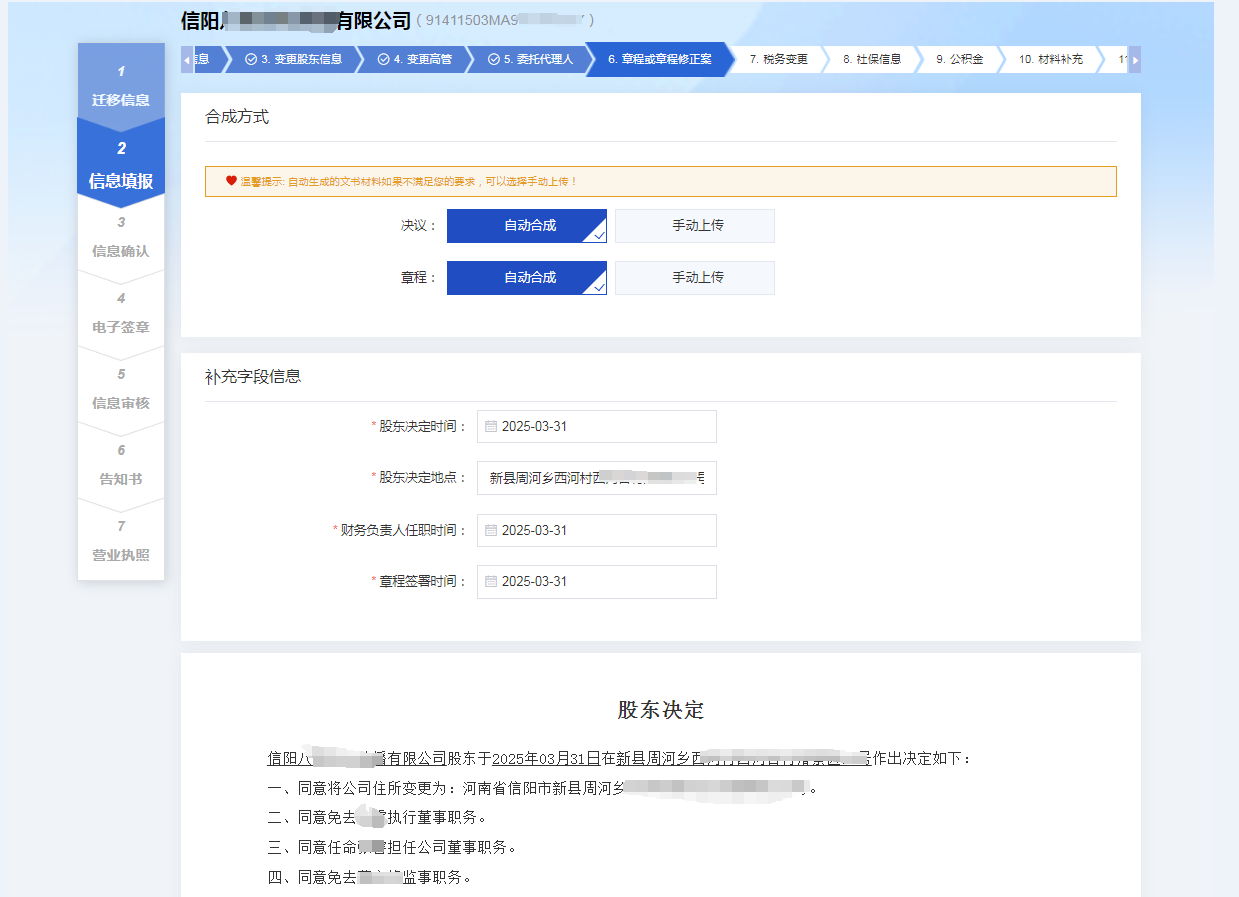Click sidebar step 6 告知书
The image size is (1239, 897).
121,466
